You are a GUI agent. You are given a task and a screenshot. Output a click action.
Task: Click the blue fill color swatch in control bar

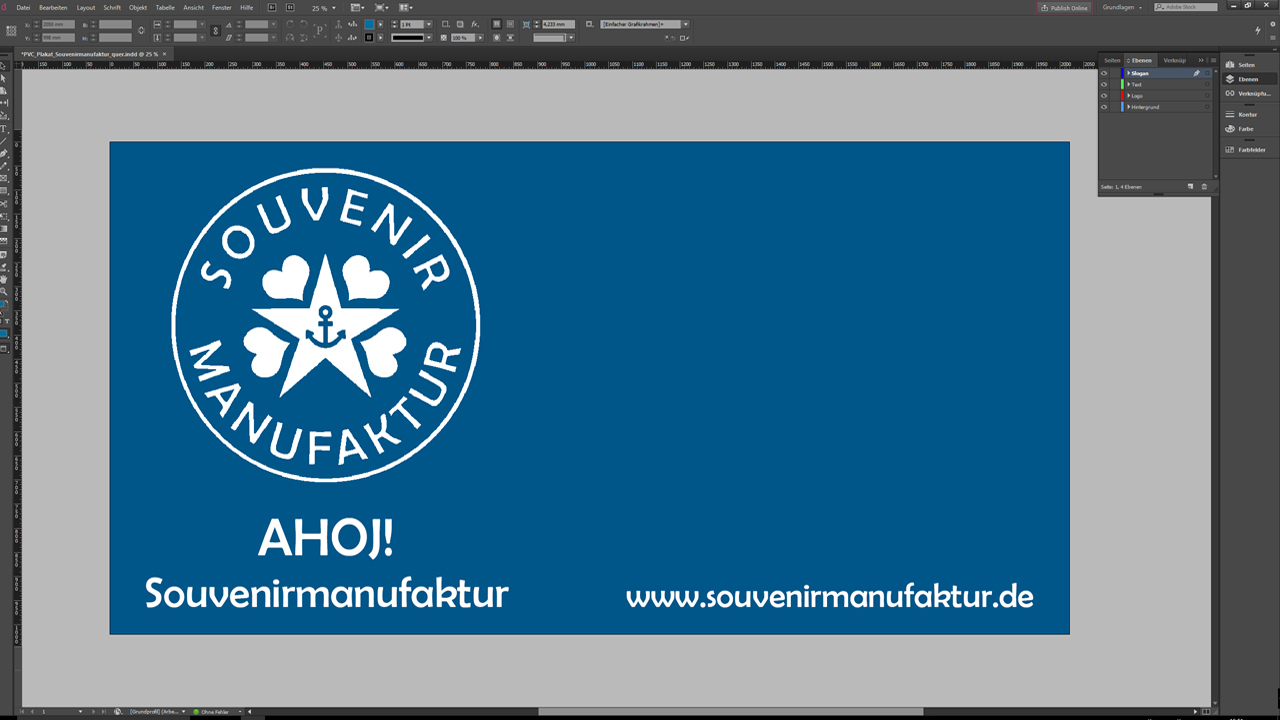(x=369, y=24)
